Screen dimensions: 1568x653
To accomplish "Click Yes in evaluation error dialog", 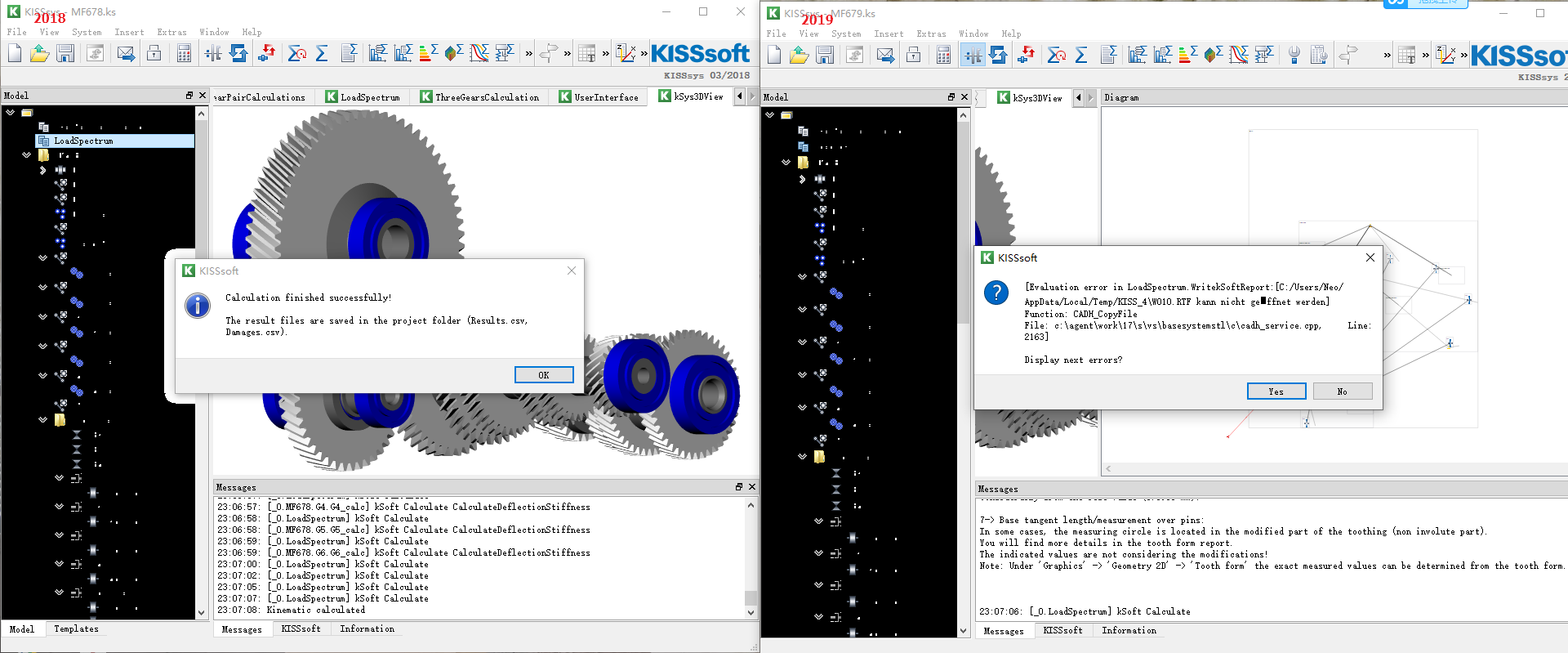I will [1276, 391].
